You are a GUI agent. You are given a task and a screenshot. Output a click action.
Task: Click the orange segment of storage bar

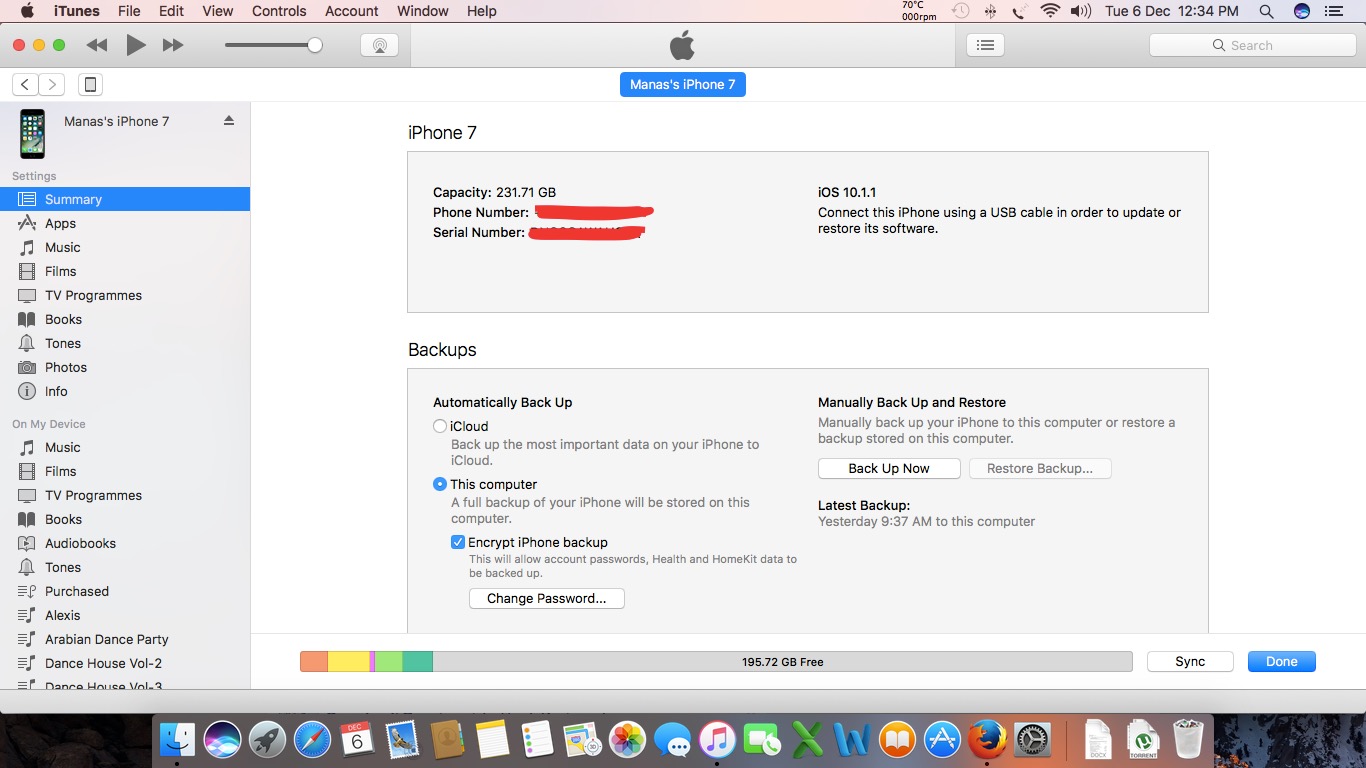(314, 661)
